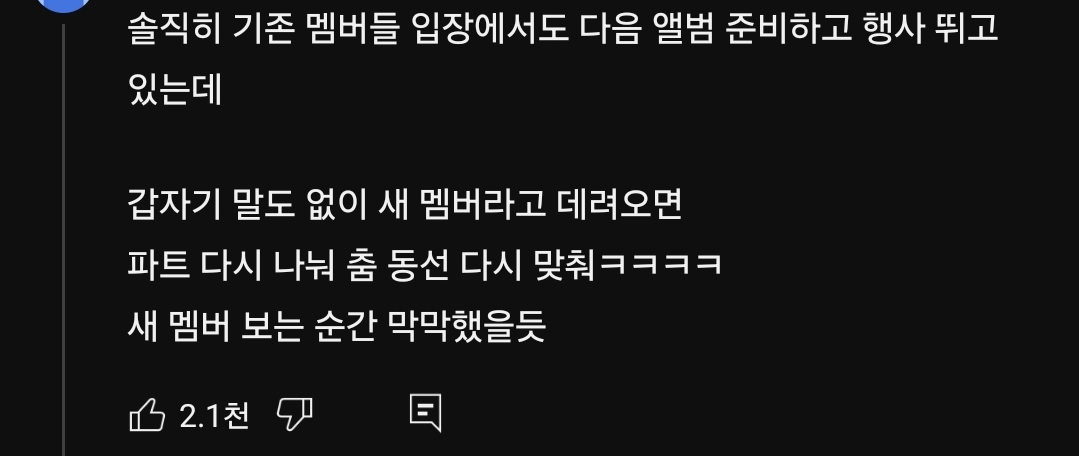This screenshot has width=1079, height=456.
Task: Click the line 새 멤버 보는 순간 막막했을듯
Action: tap(337, 326)
